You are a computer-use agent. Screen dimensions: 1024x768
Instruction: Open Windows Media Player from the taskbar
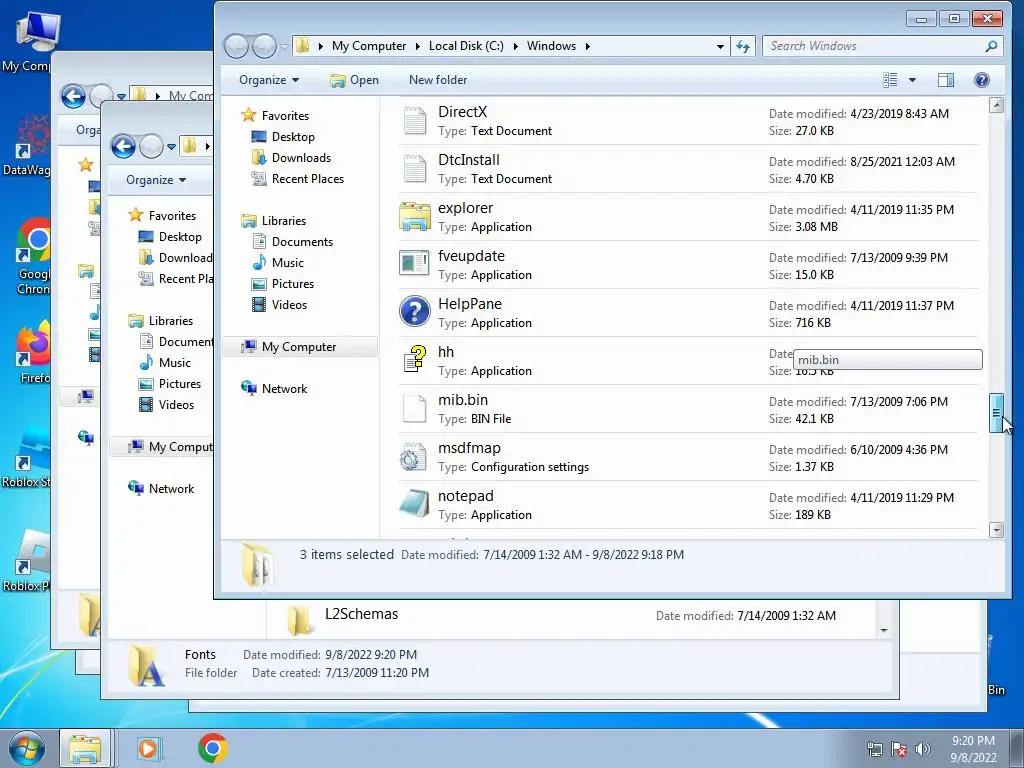pos(148,748)
